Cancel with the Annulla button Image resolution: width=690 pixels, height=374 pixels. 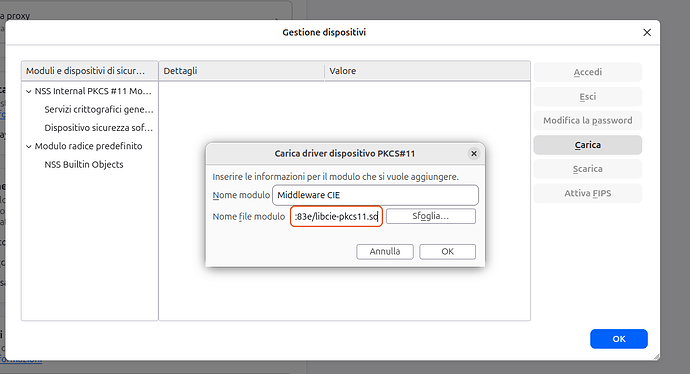click(385, 252)
